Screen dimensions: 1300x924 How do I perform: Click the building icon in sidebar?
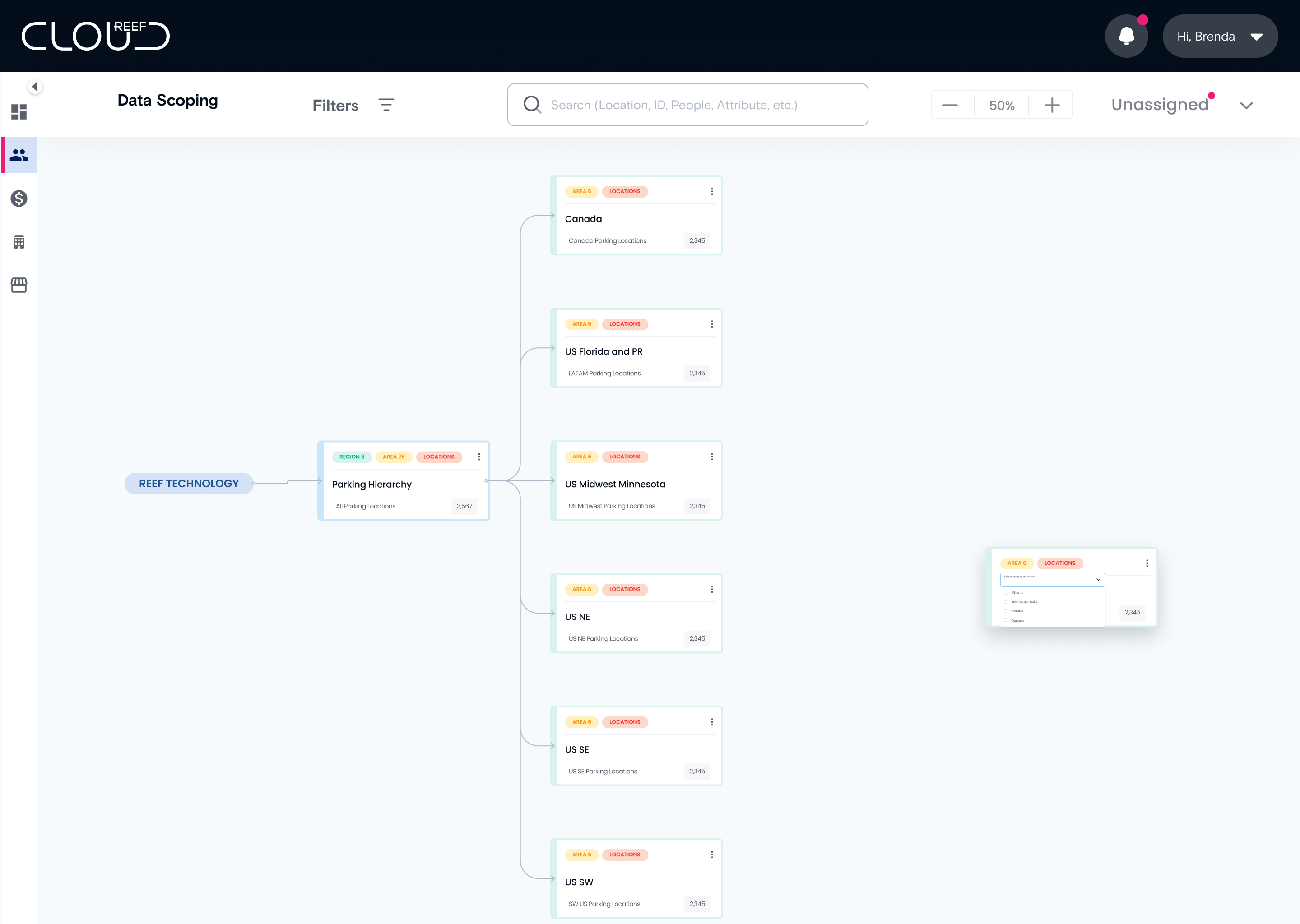pos(19,242)
